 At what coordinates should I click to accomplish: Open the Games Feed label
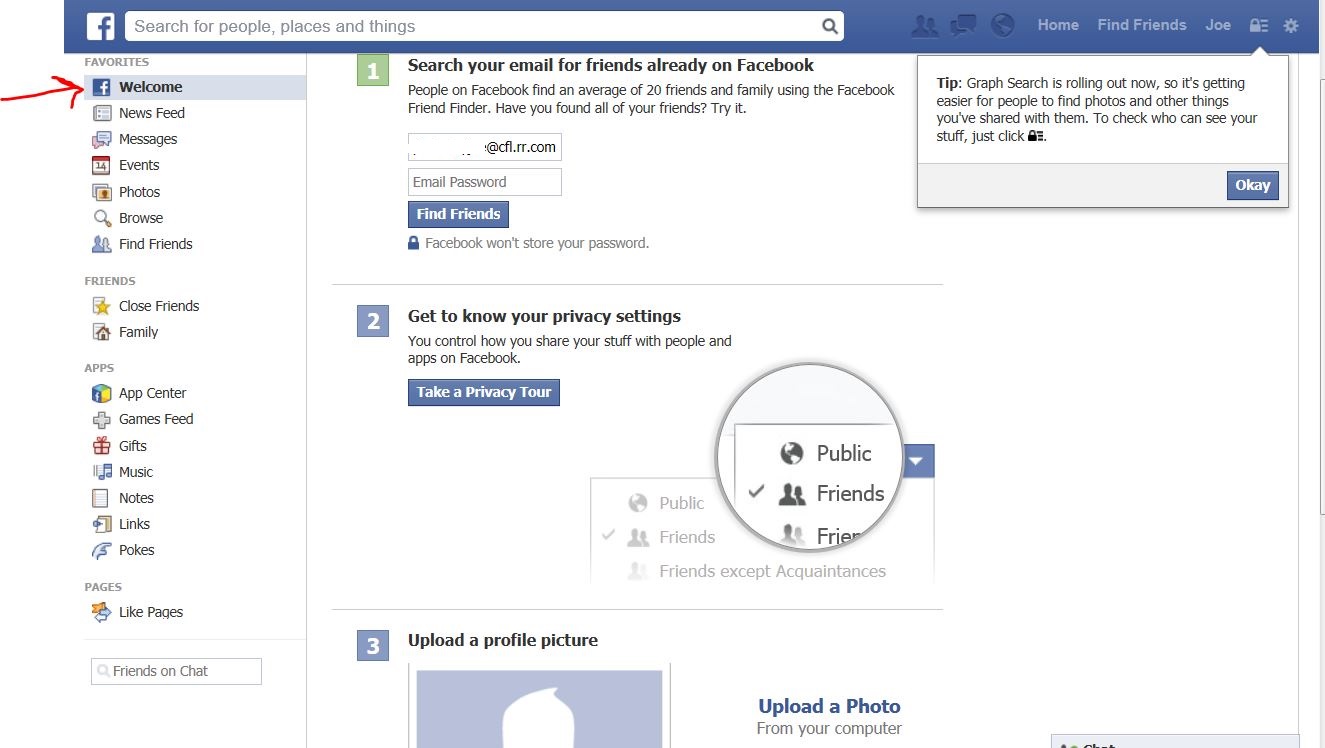pyautogui.click(x=156, y=419)
